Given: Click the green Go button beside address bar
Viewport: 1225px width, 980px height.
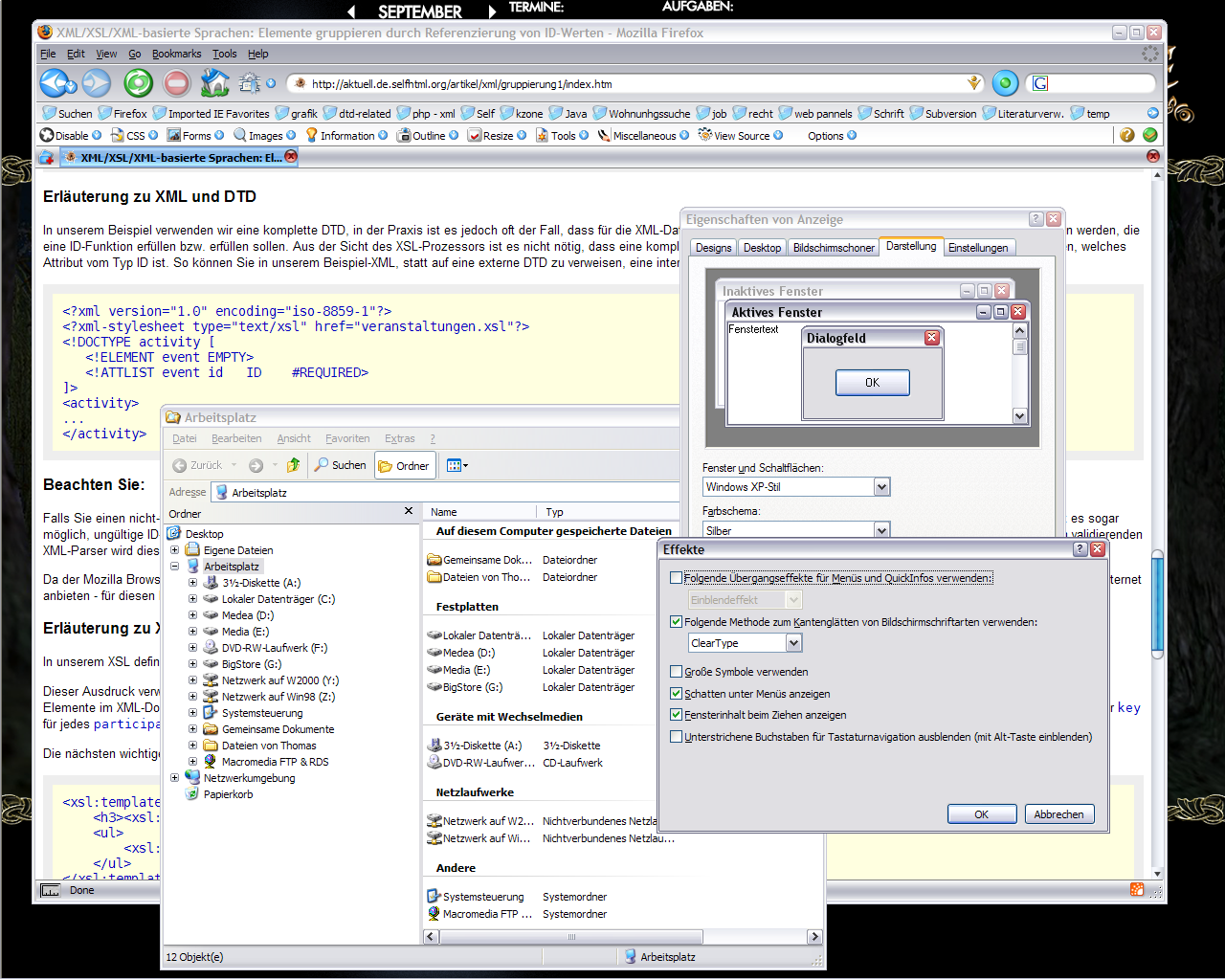Looking at the screenshot, I should pos(1005,83).
